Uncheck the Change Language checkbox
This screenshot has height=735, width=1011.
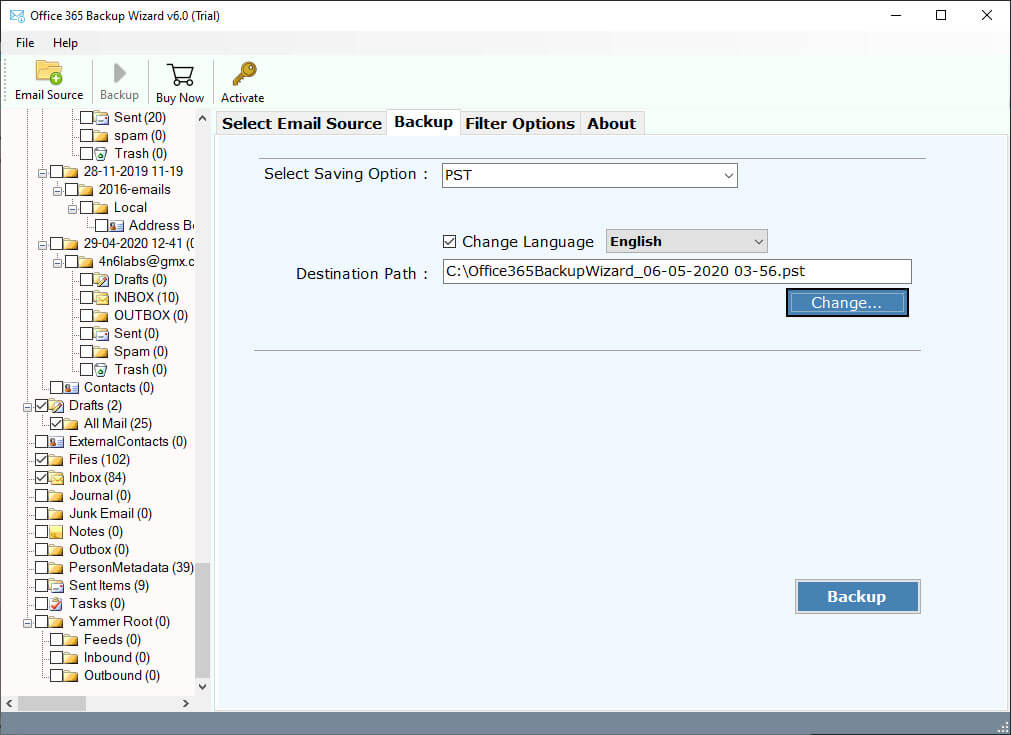coord(449,242)
